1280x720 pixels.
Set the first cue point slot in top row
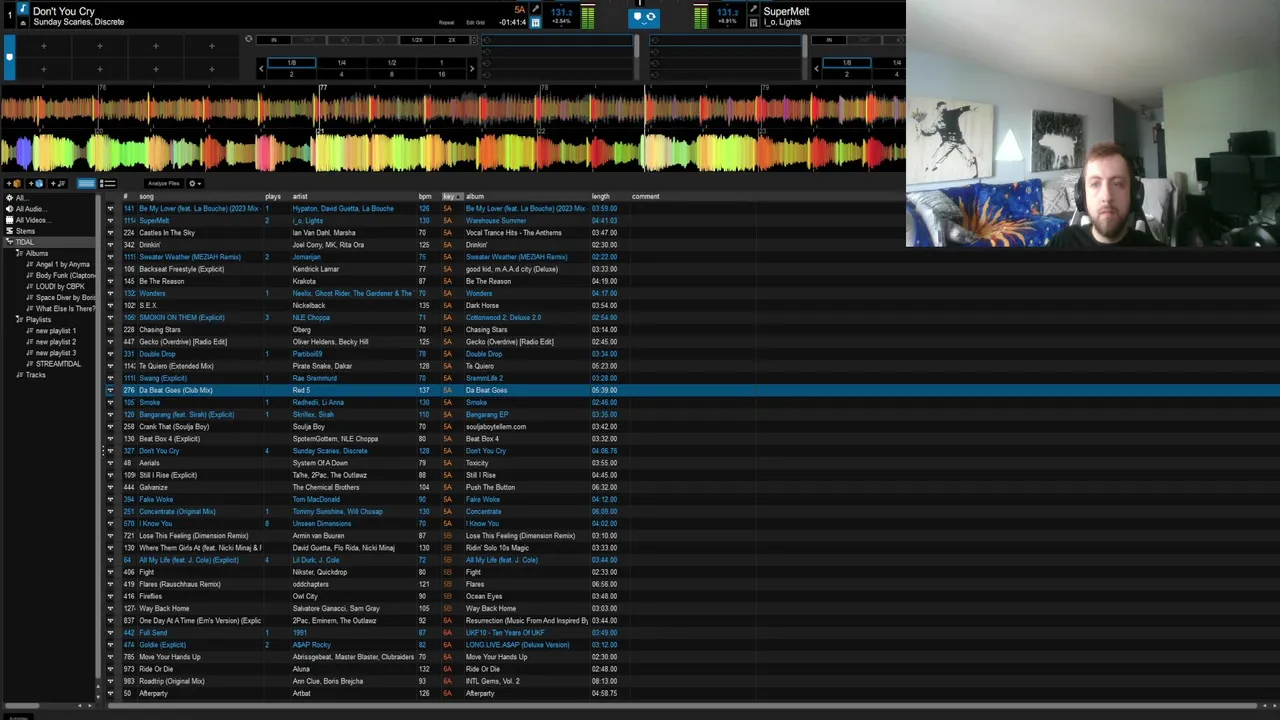[x=43, y=46]
